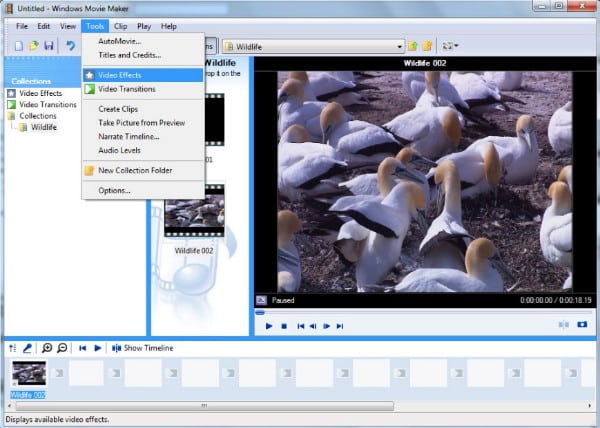Select Video Effects in Collections tree
Screen dimensions: 600x428
40,93
